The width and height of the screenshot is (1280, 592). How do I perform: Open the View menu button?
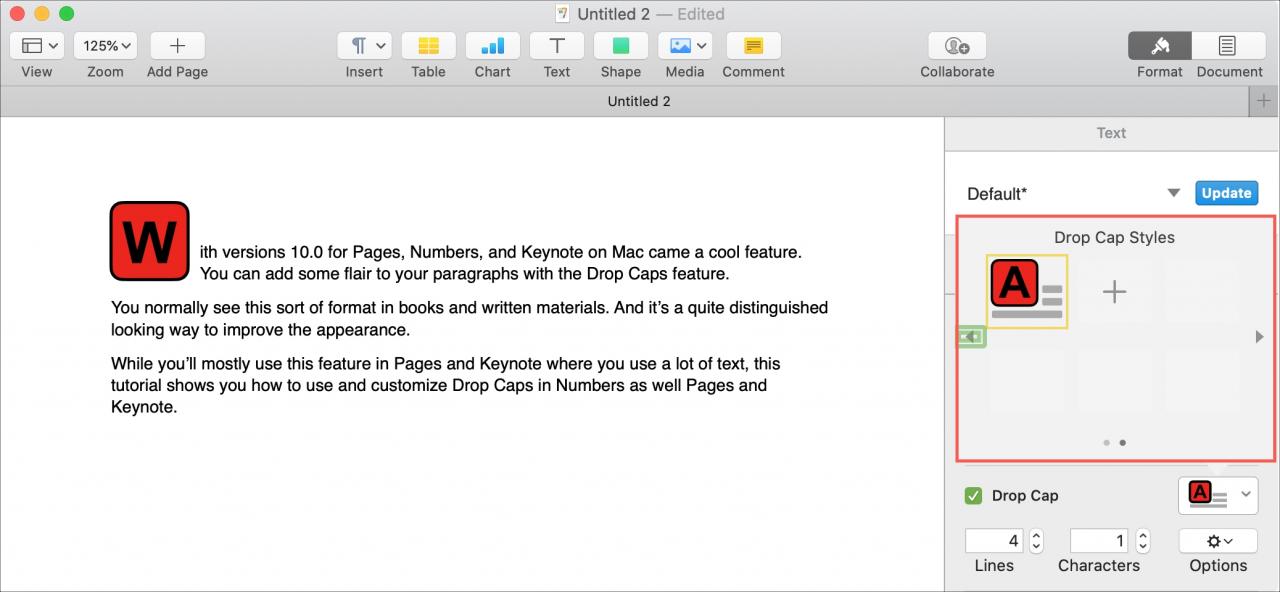coord(37,46)
